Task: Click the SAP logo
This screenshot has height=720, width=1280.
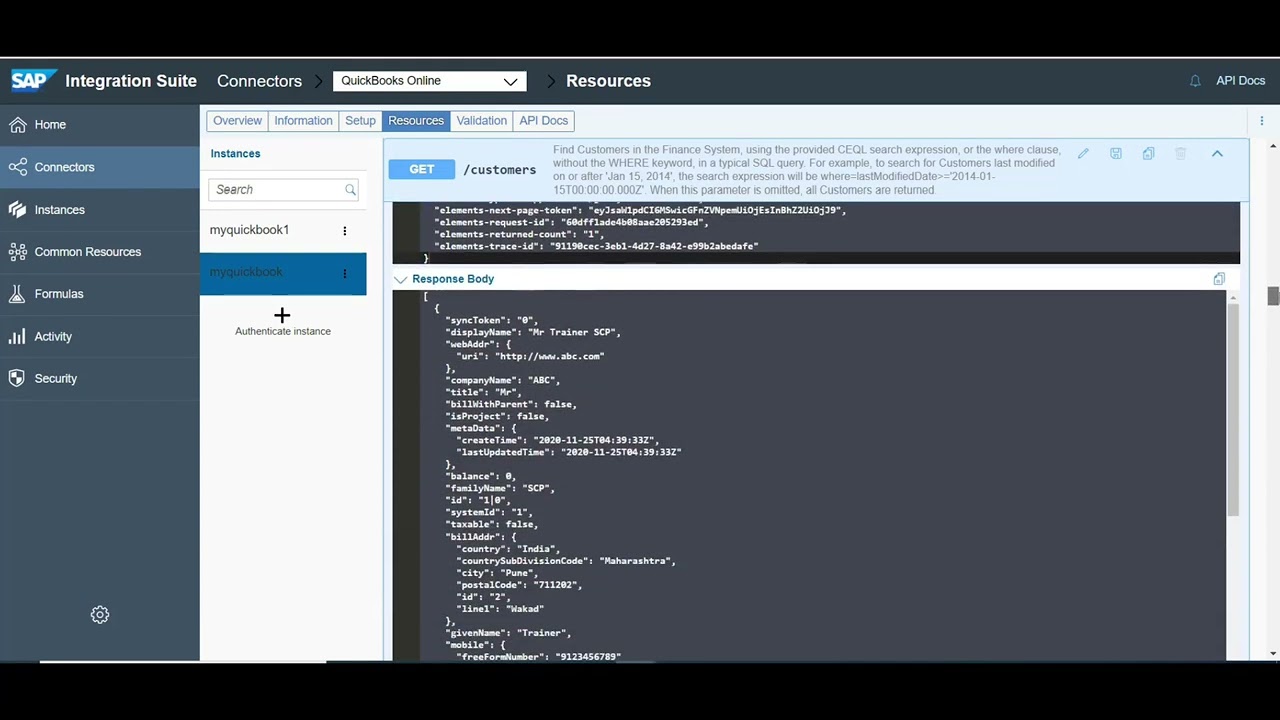Action: point(33,81)
